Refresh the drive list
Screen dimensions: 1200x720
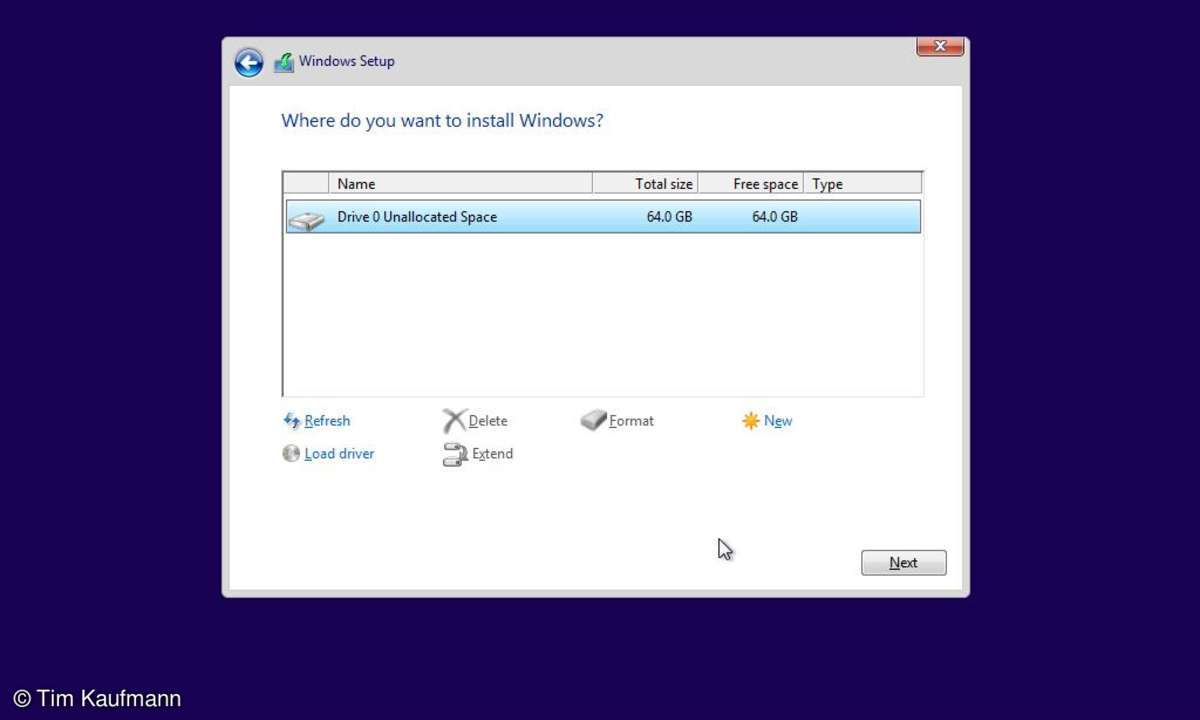pyautogui.click(x=327, y=421)
